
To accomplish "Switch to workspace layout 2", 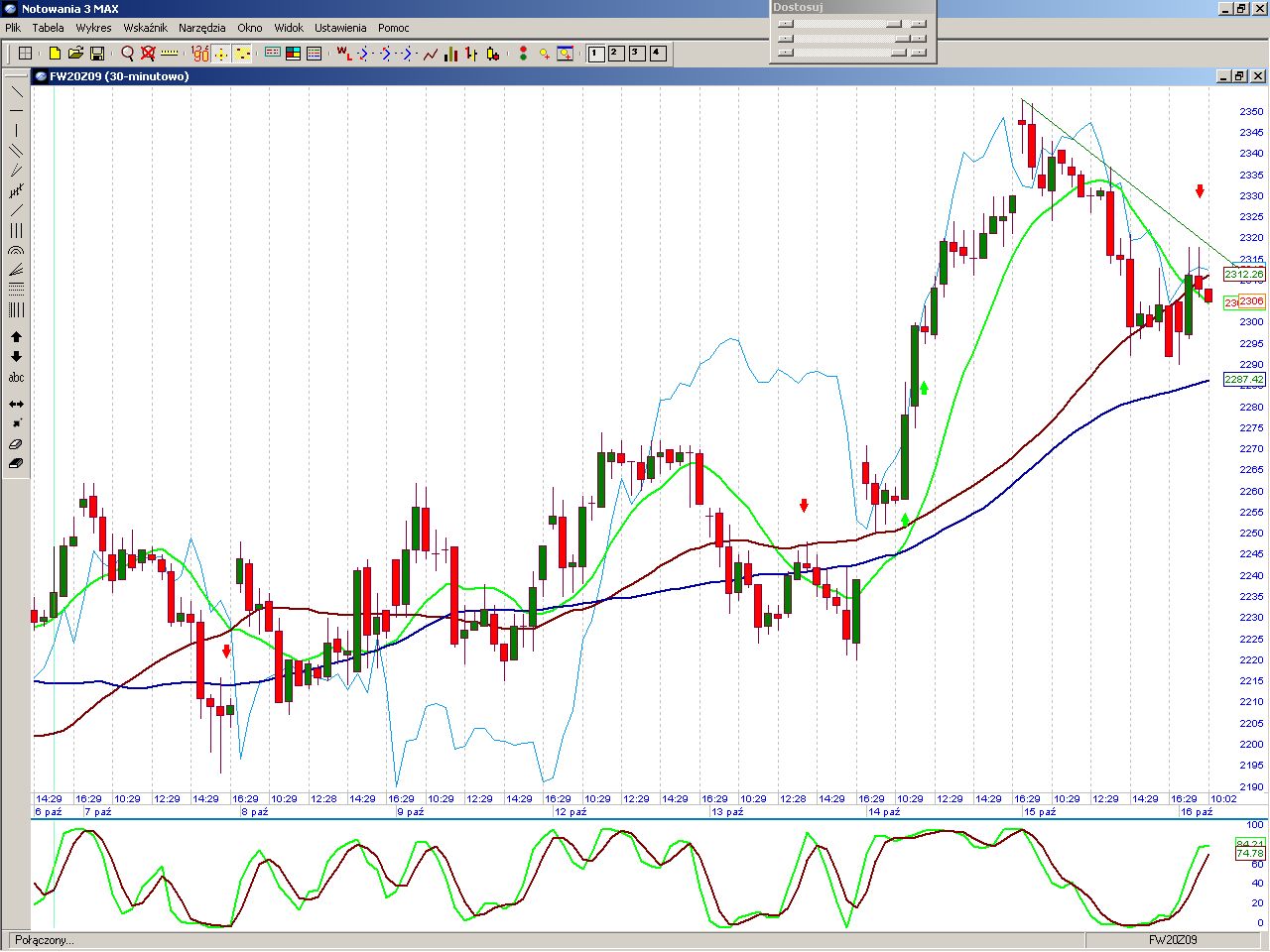I will tap(616, 54).
